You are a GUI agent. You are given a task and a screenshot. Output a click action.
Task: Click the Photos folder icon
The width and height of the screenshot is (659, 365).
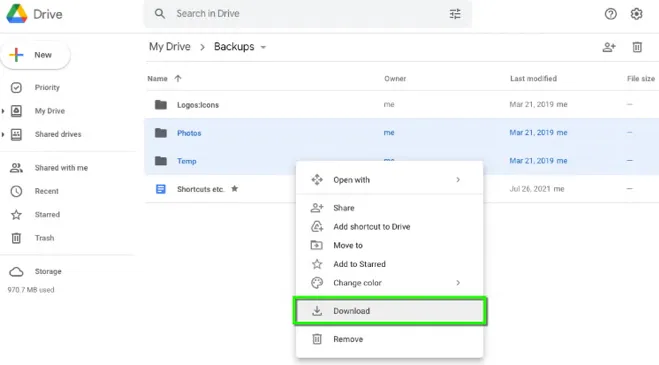coord(161,133)
